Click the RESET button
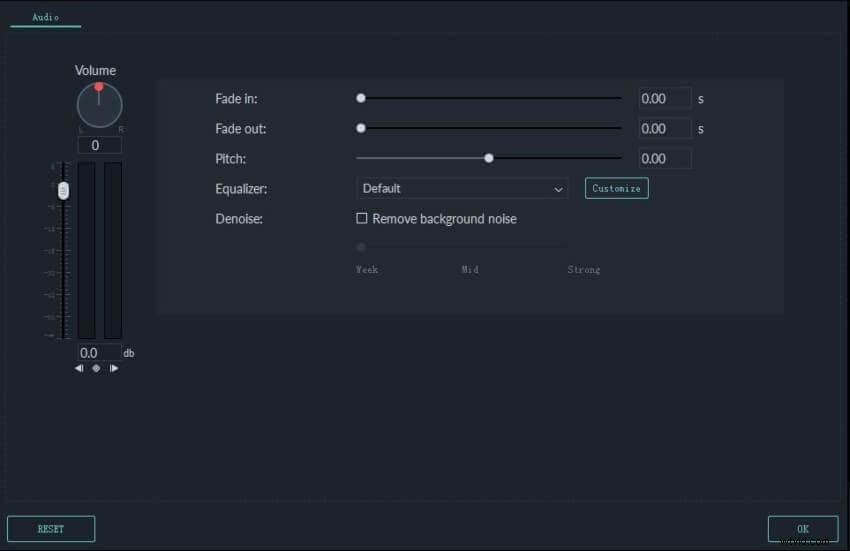Viewport: 850px width, 551px height. tap(51, 529)
